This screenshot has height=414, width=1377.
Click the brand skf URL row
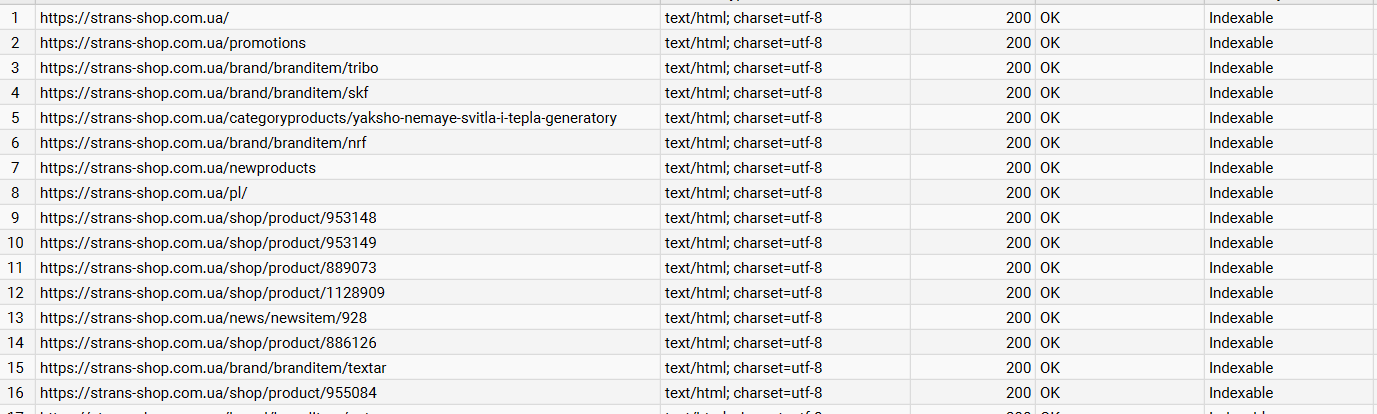pyautogui.click(x=204, y=93)
